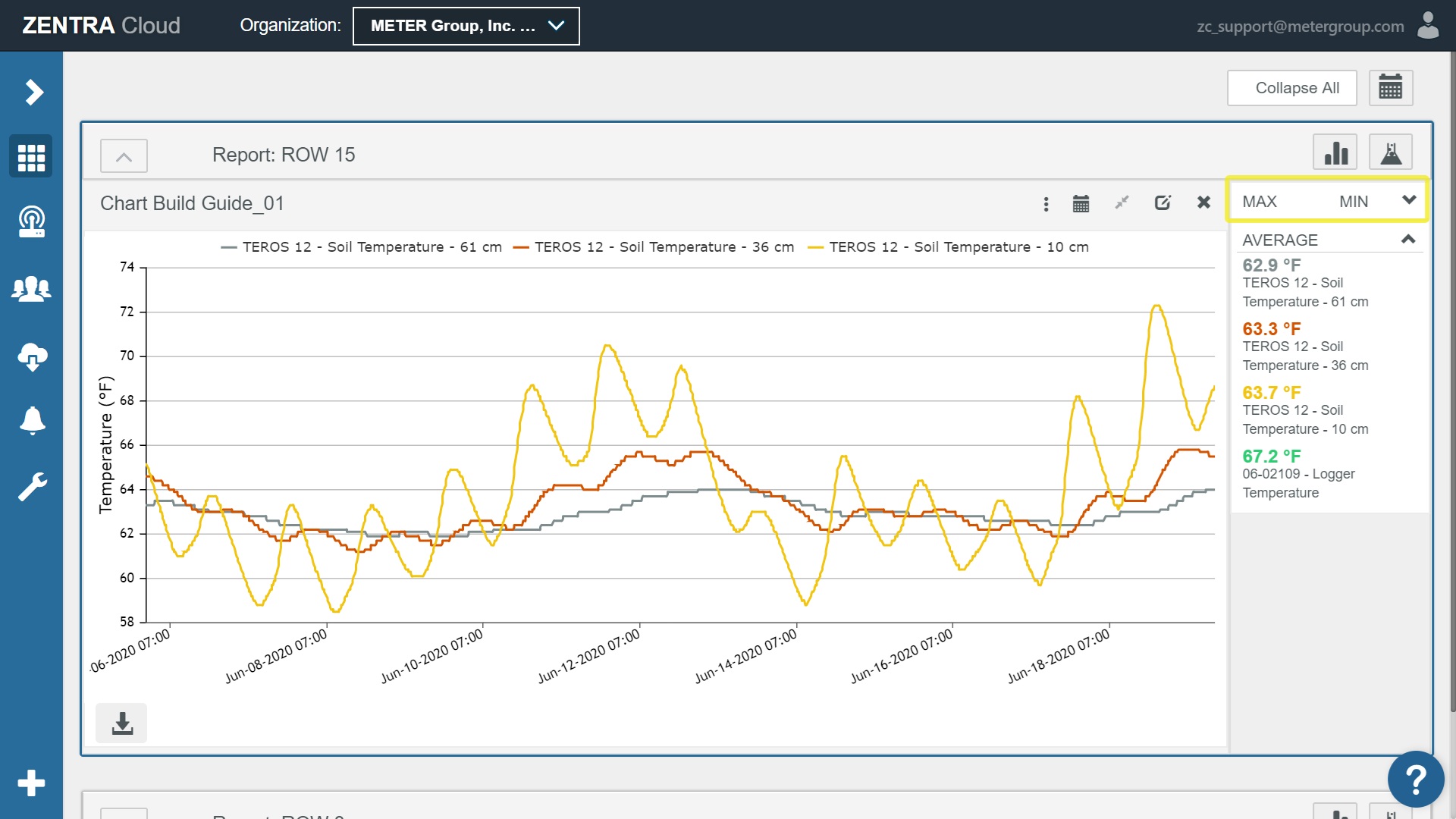1456x819 pixels.
Task: Edit the chart with pencil icon
Action: [1162, 203]
